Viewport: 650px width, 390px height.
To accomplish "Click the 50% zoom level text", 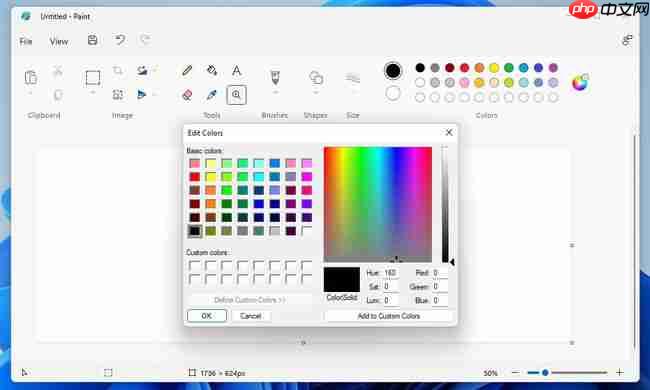I will tap(490, 373).
